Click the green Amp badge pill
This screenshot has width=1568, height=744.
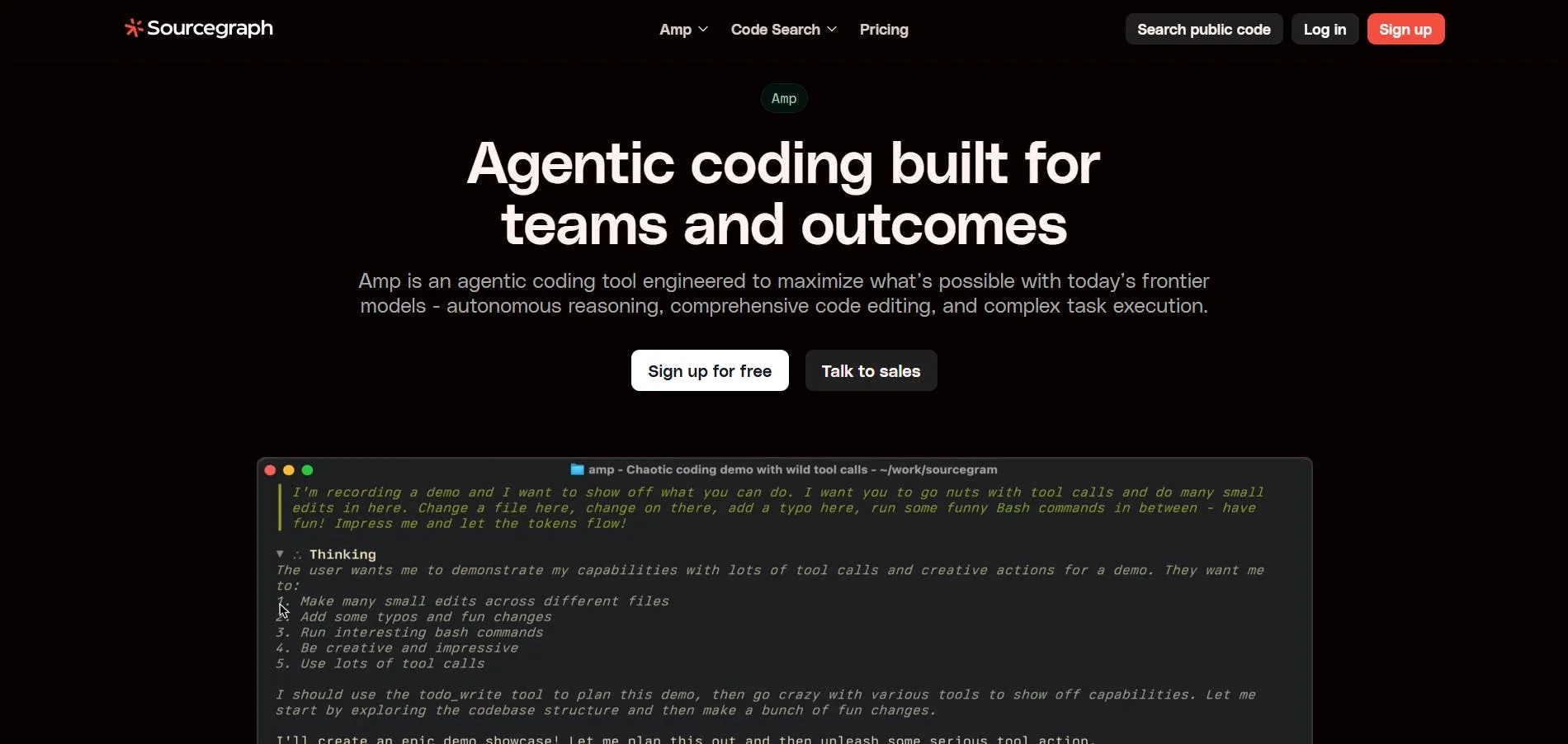pyautogui.click(x=784, y=98)
